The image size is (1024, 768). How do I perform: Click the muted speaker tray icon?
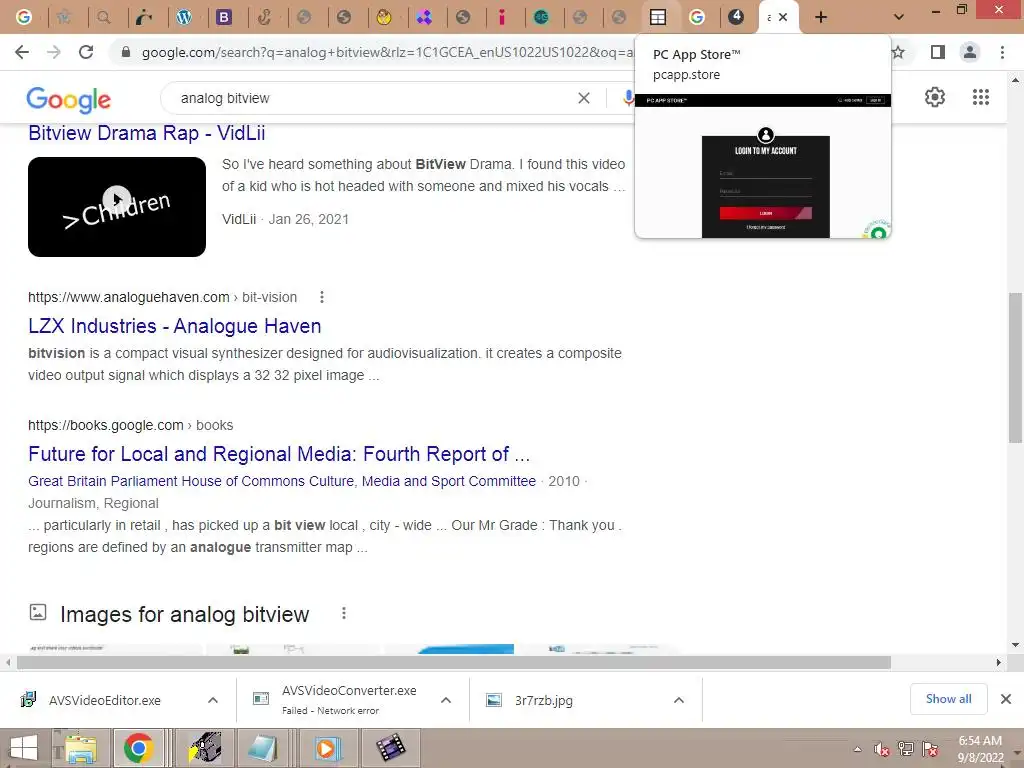[x=882, y=749]
